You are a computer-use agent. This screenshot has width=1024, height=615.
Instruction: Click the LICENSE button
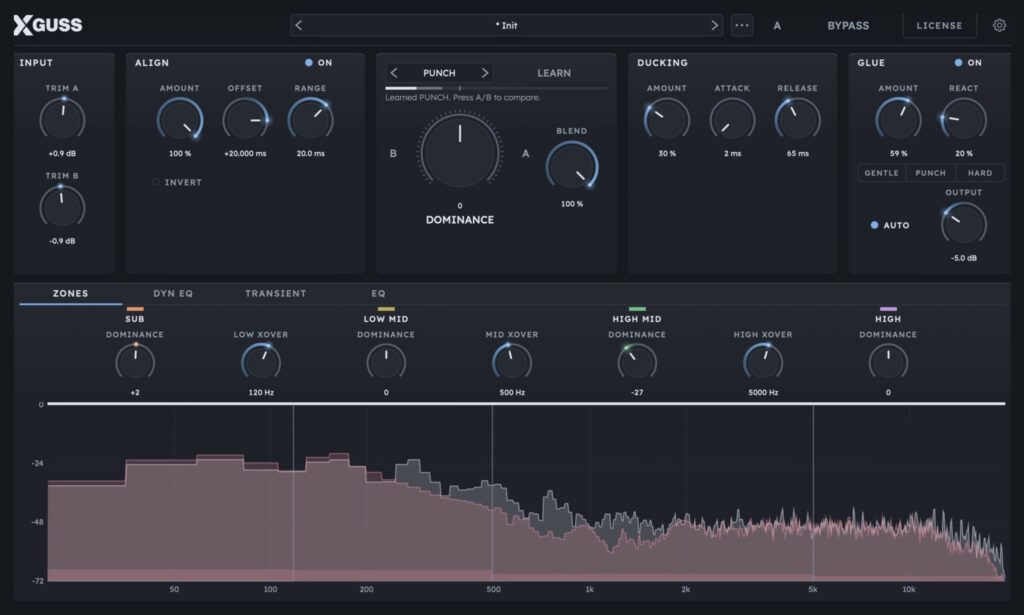[x=939, y=25]
